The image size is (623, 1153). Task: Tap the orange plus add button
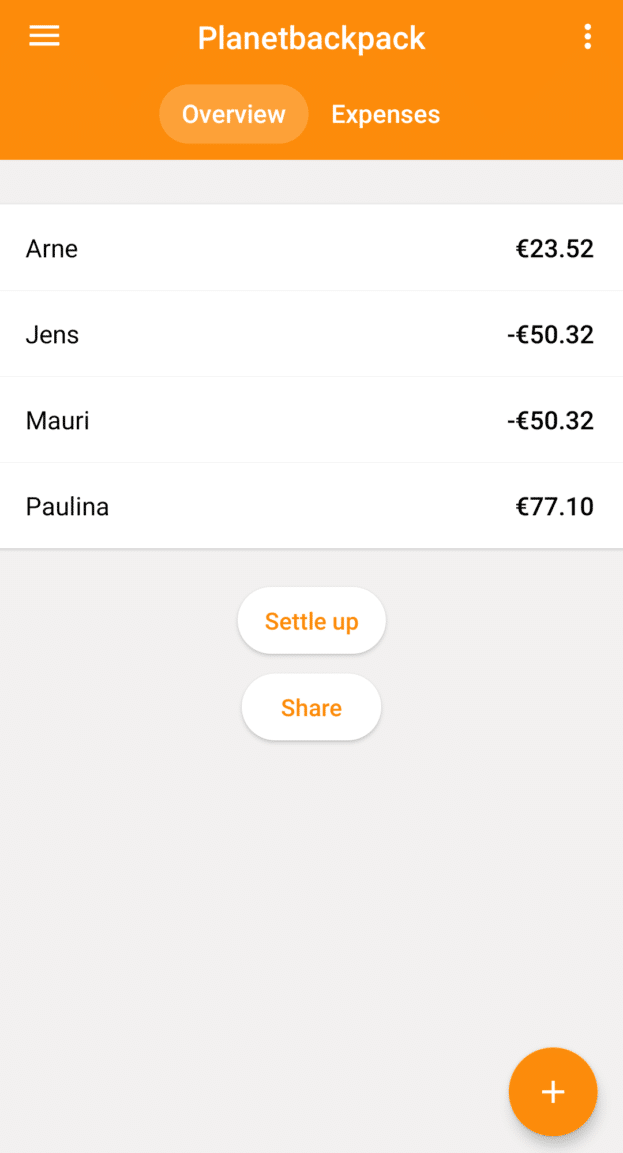pyautogui.click(x=552, y=1092)
